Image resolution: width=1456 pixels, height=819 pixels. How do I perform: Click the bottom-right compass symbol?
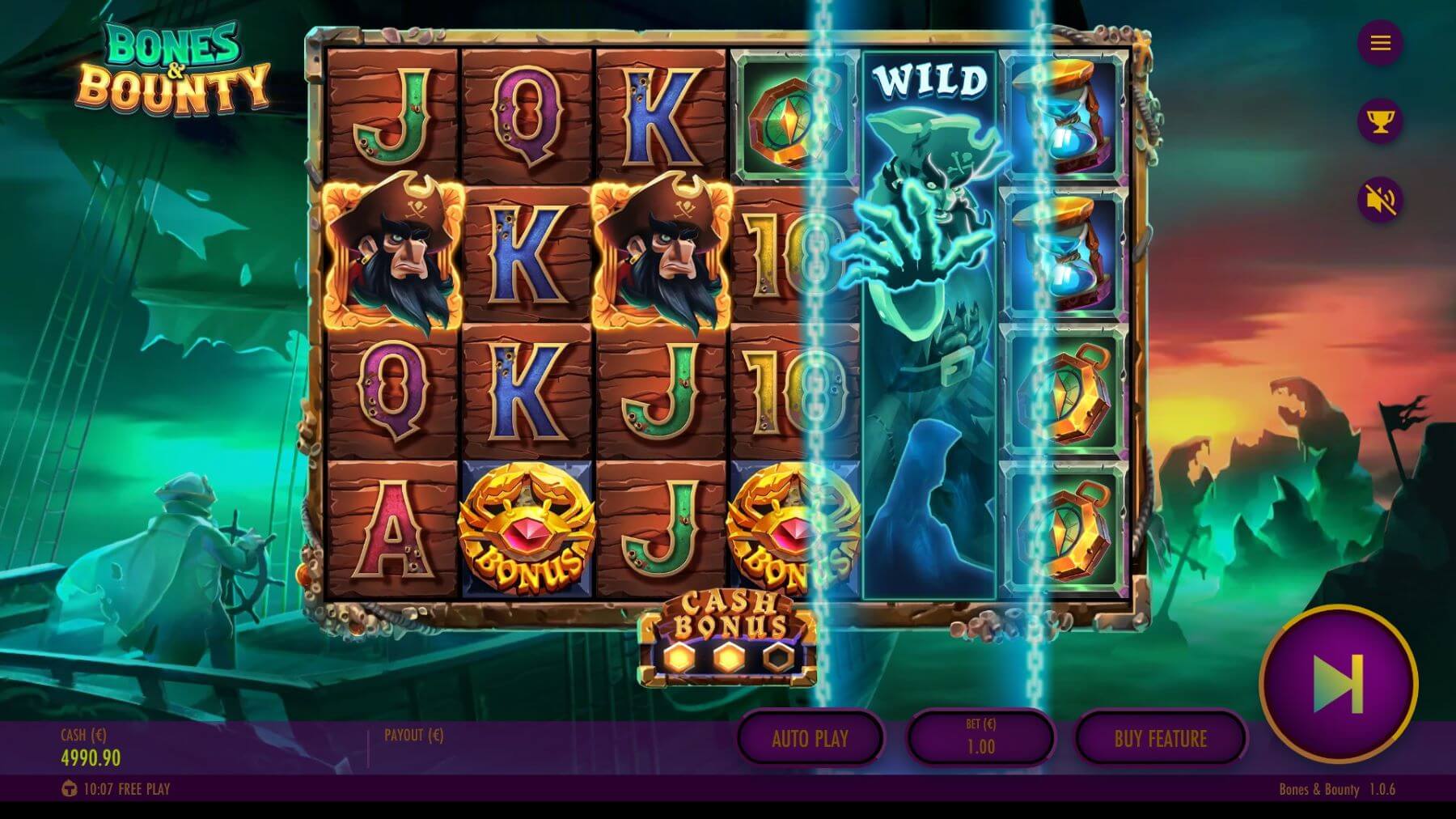(1064, 531)
